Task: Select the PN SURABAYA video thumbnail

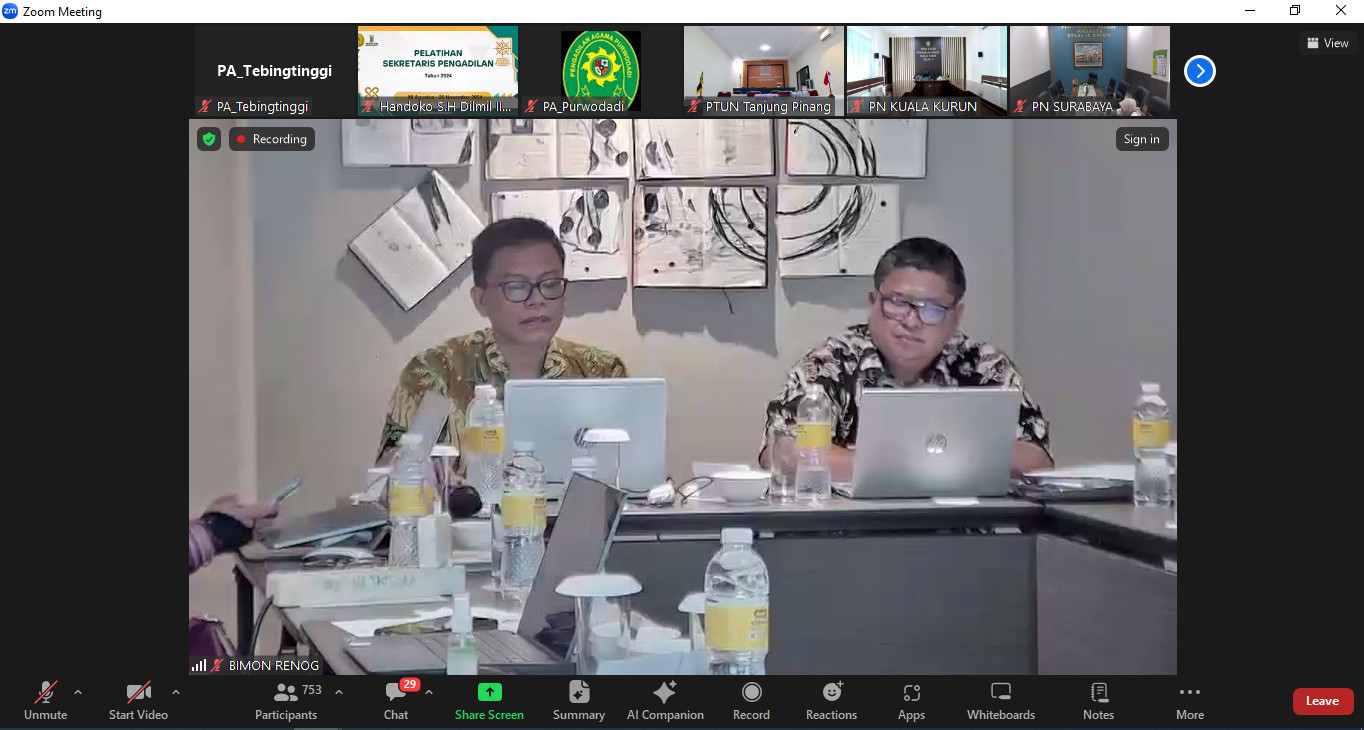Action: 1089,70
